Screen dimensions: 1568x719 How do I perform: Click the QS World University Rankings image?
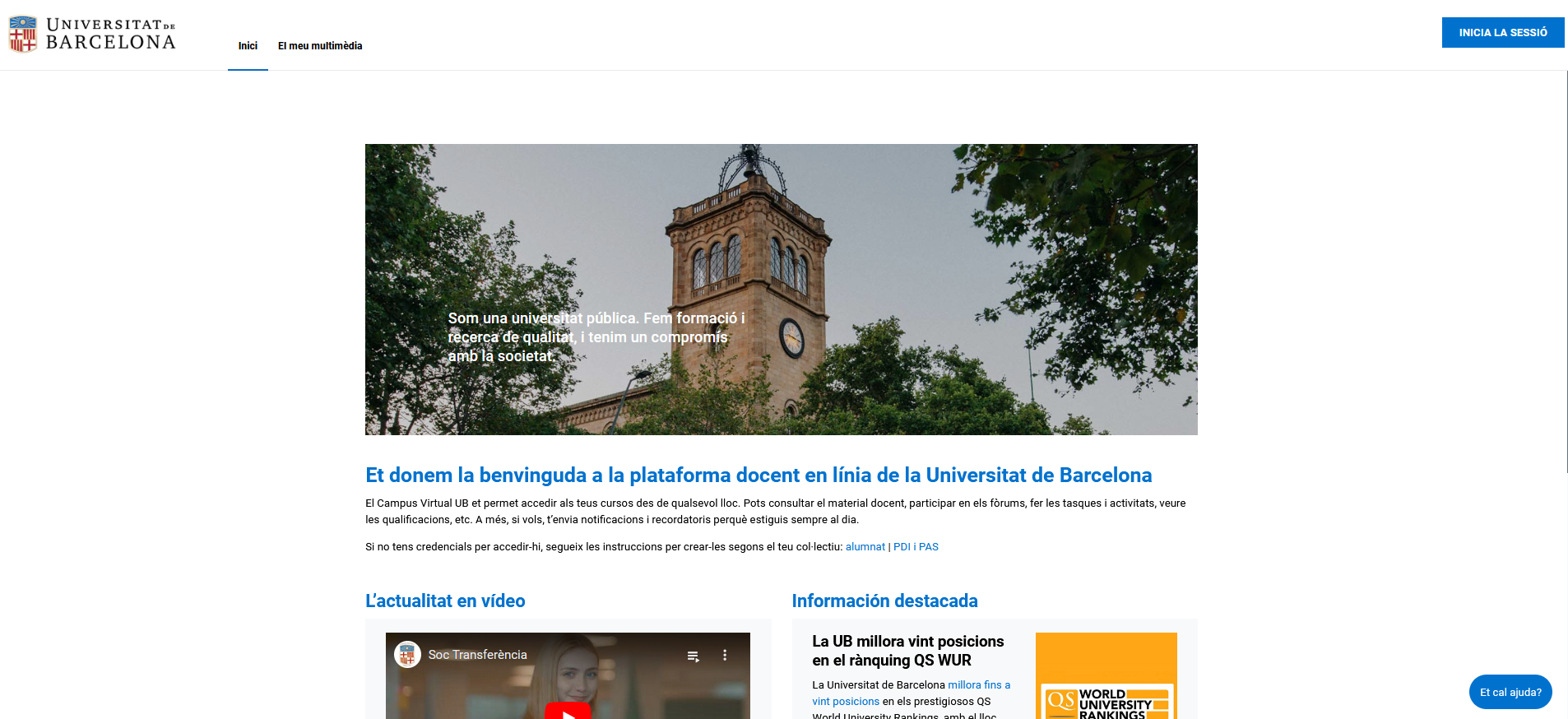point(1106,676)
